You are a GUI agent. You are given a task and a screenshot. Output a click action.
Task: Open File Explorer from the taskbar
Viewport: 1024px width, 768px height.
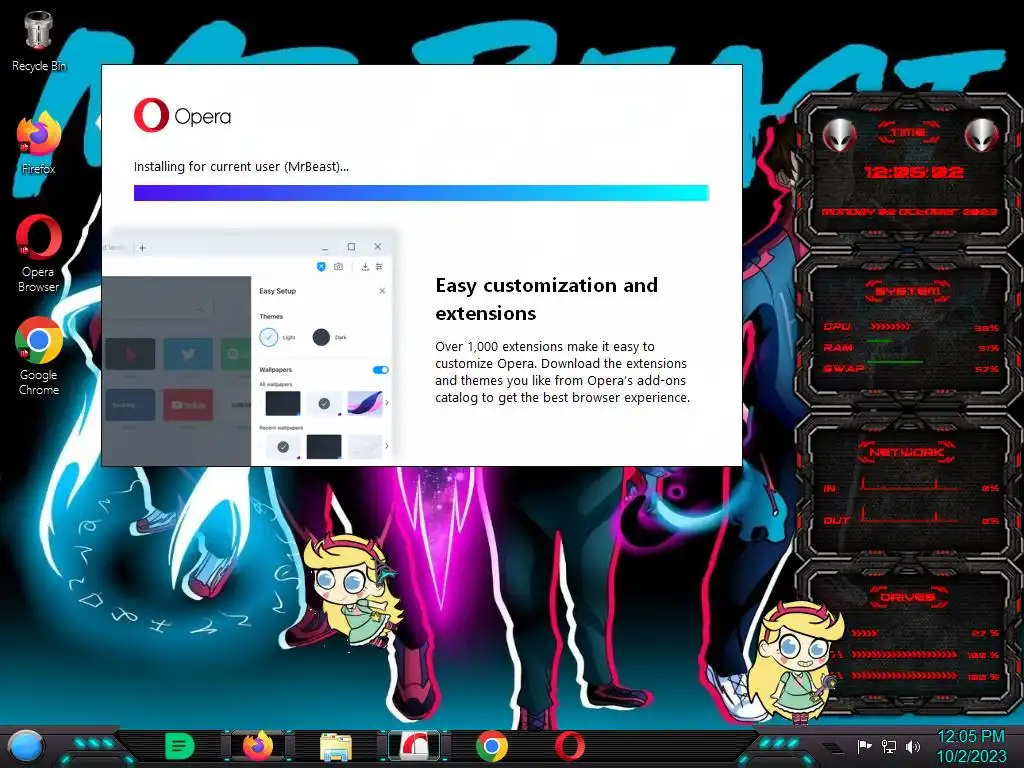(336, 747)
